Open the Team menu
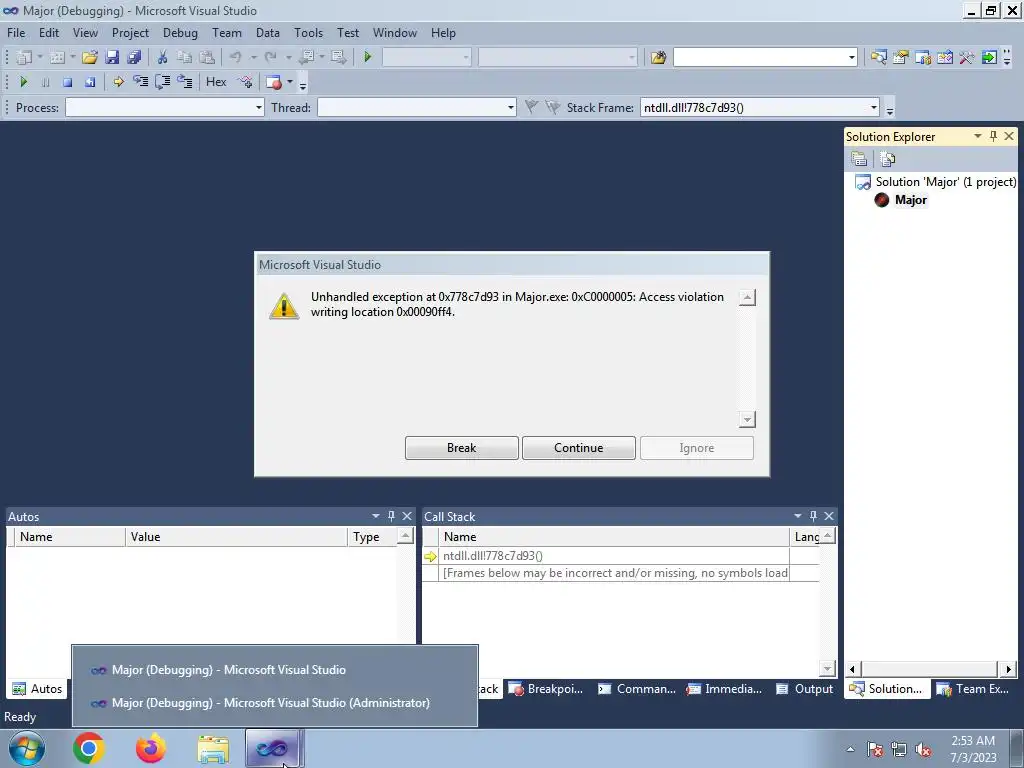 tap(227, 33)
